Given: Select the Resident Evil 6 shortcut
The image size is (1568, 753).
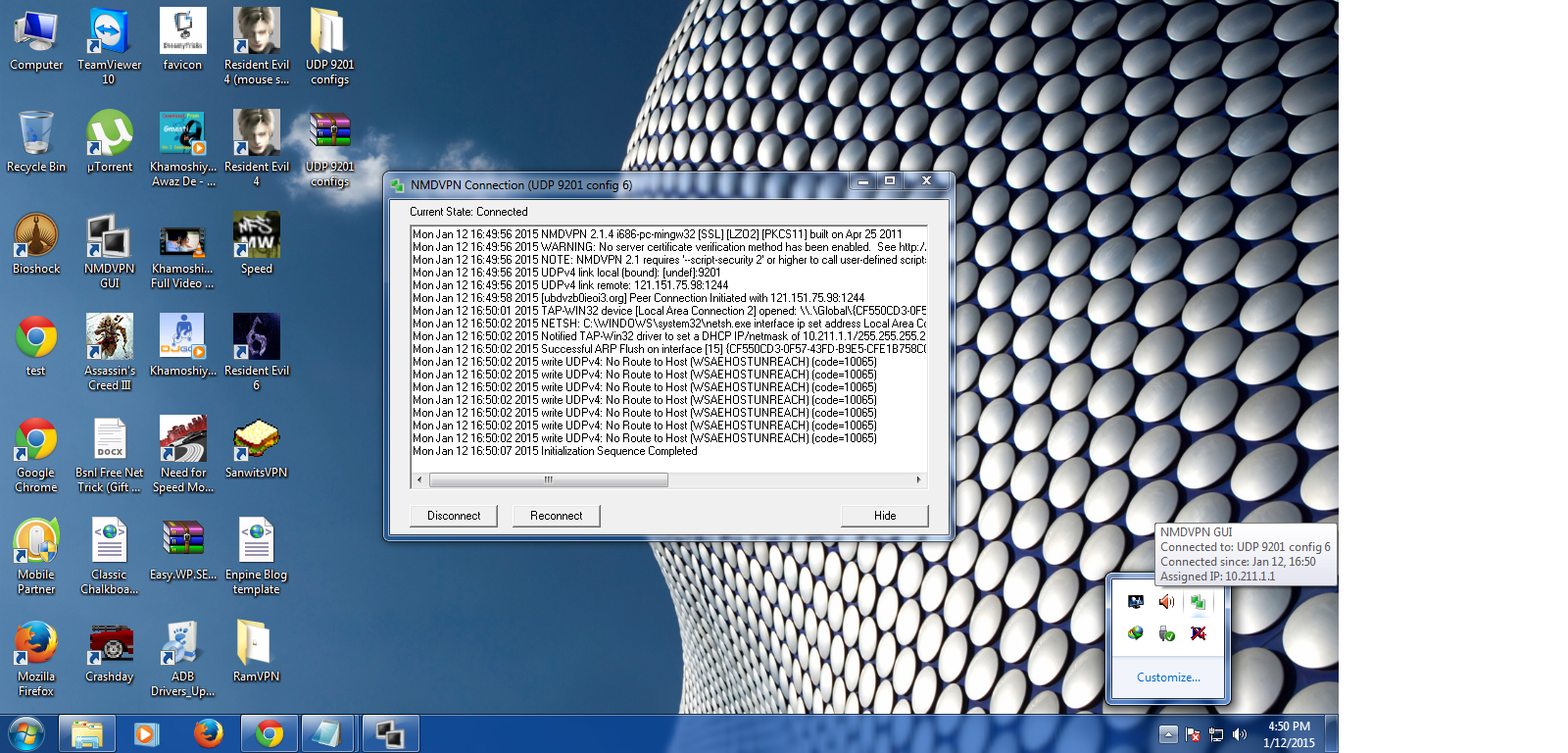Looking at the screenshot, I should coord(256,352).
